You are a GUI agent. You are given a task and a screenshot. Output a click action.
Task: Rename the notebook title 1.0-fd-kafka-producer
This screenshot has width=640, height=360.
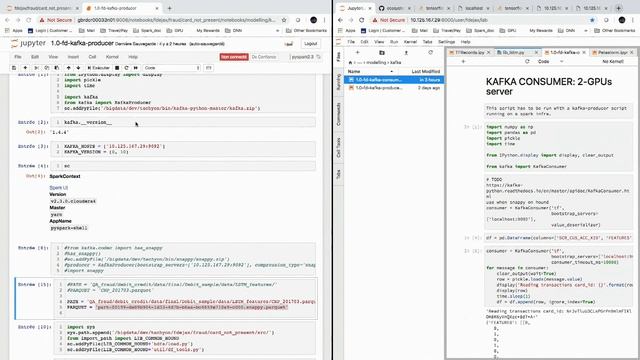tap(82, 43)
